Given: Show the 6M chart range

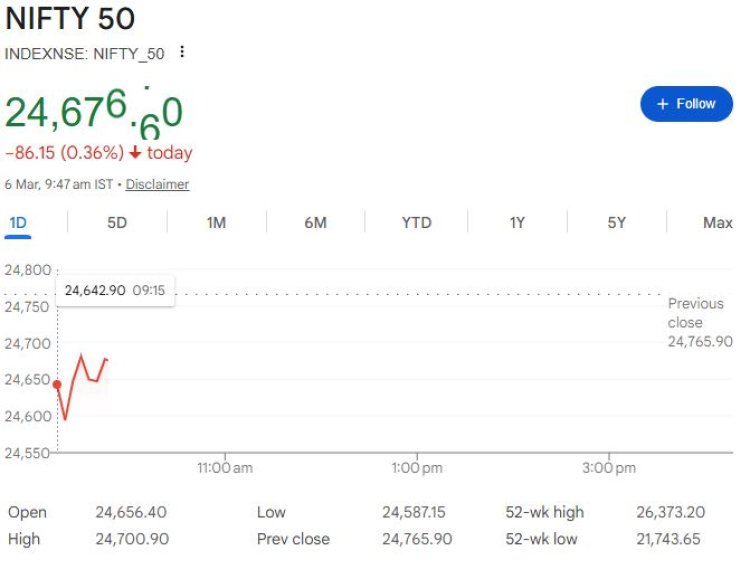Looking at the screenshot, I should 316,223.
